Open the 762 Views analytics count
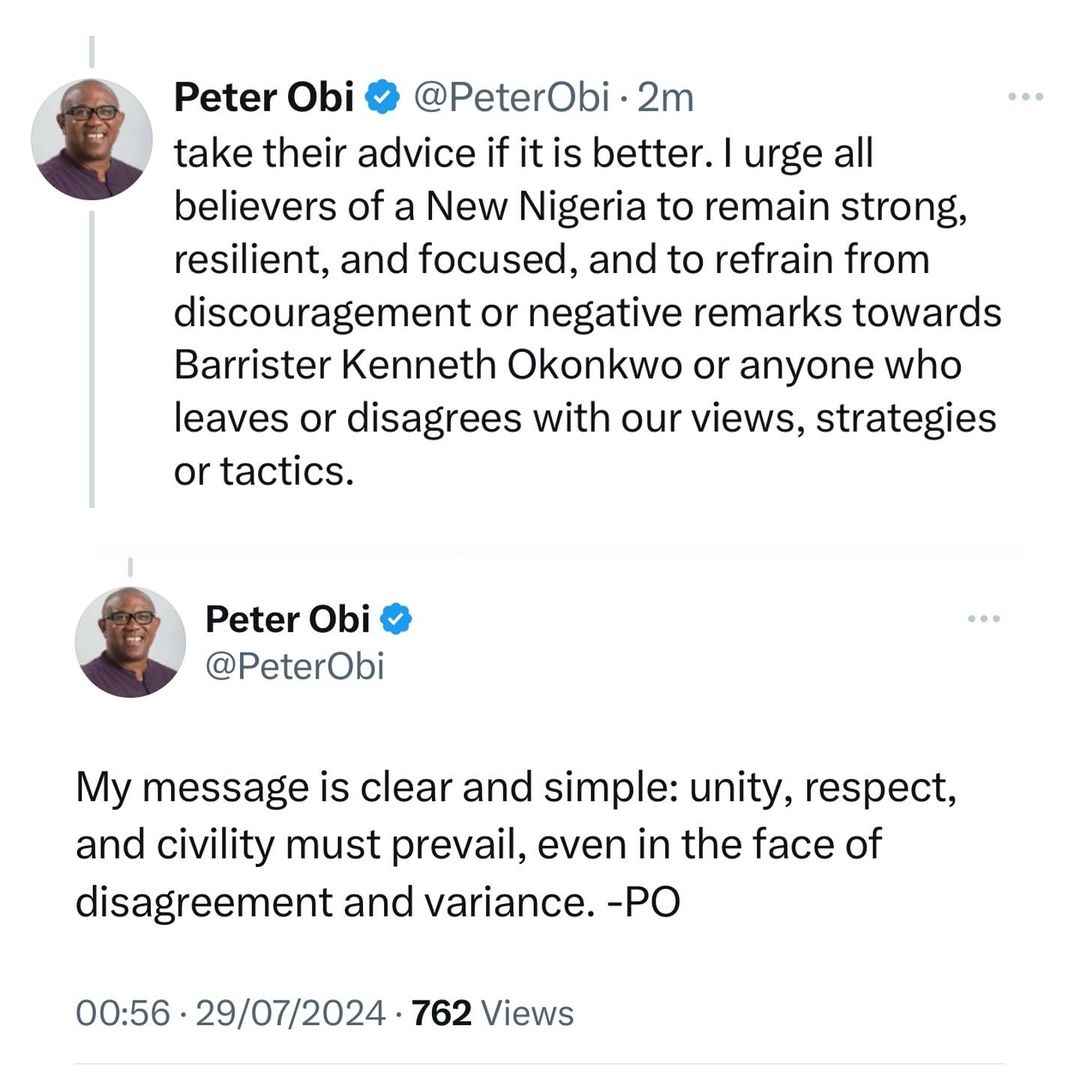The image size is (1080, 1080). [x=492, y=1013]
